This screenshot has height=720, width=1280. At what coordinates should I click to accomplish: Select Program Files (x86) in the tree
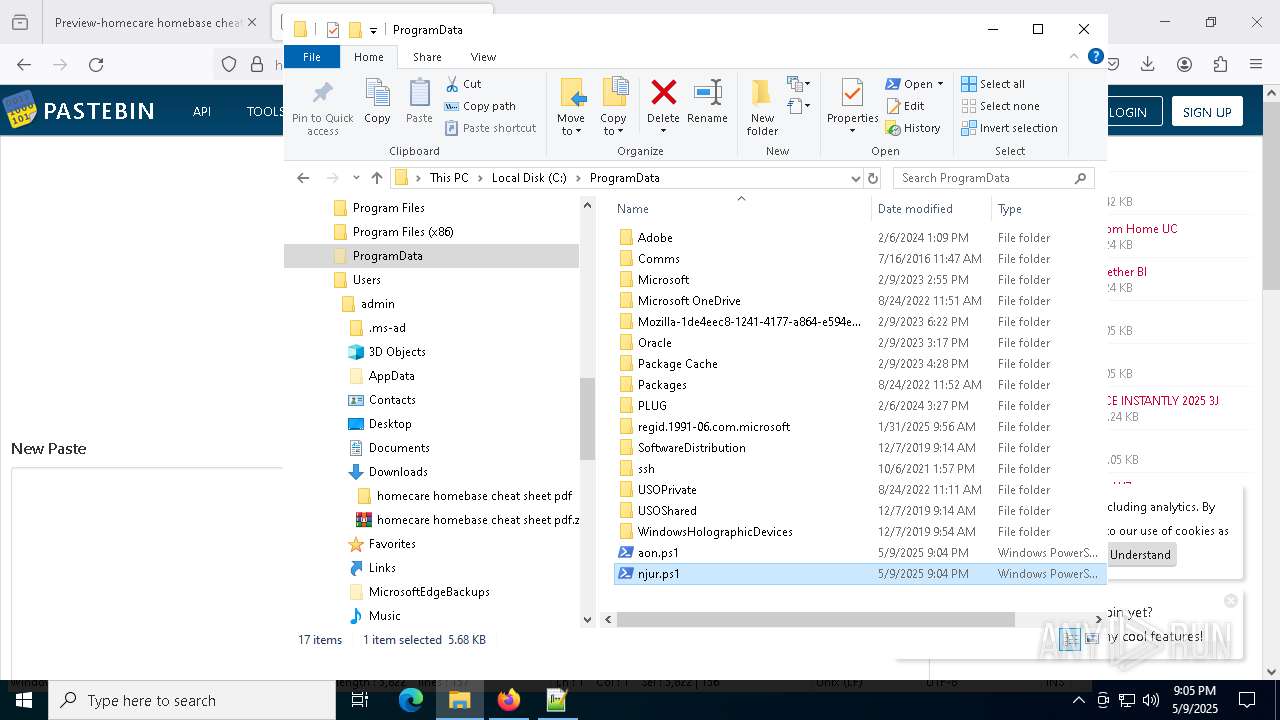(403, 232)
